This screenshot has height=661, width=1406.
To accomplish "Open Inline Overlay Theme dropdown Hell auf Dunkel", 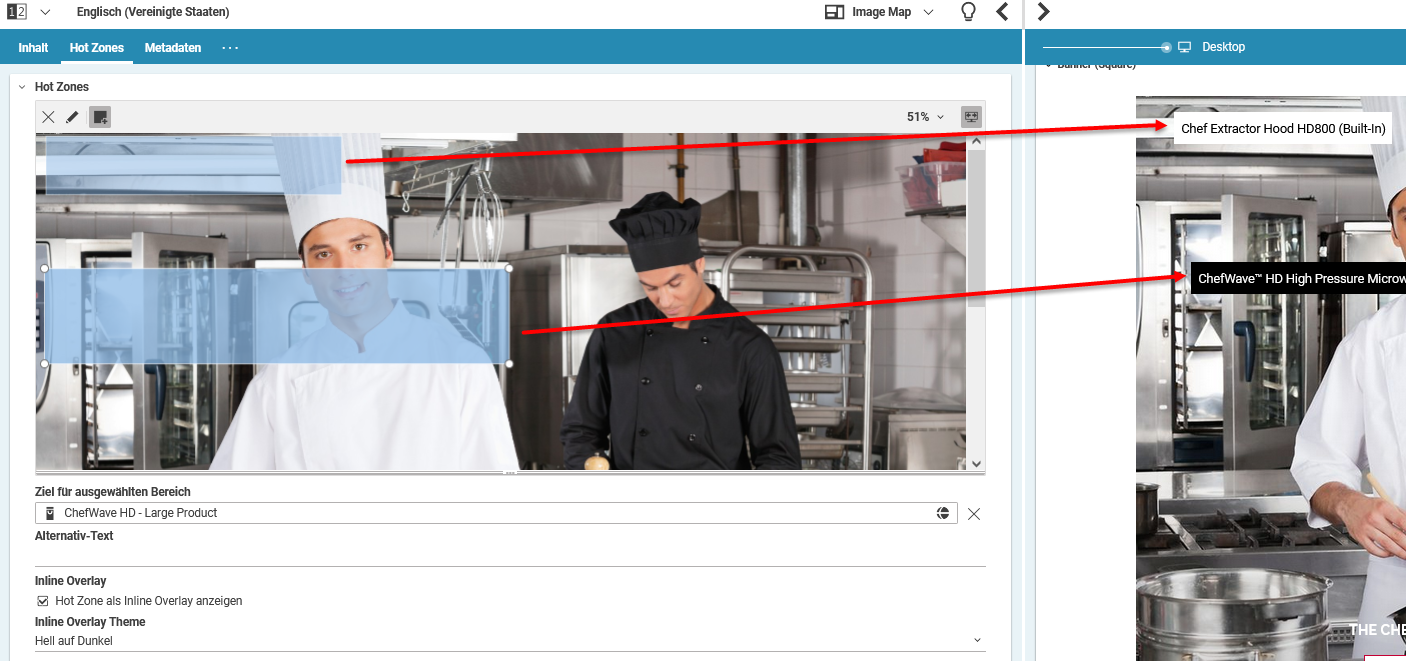I will pyautogui.click(x=510, y=640).
